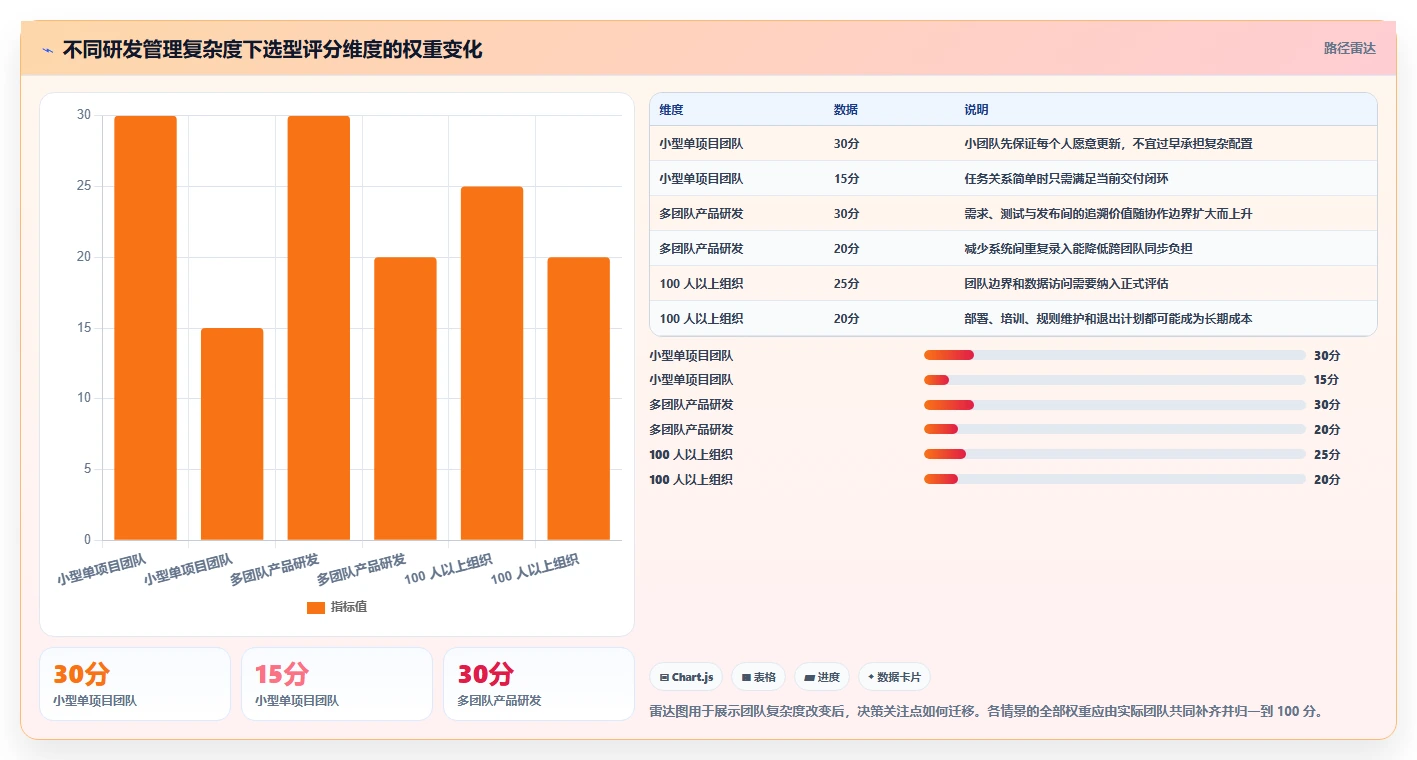Click the progress bar labeled 15分

pos(1115,379)
